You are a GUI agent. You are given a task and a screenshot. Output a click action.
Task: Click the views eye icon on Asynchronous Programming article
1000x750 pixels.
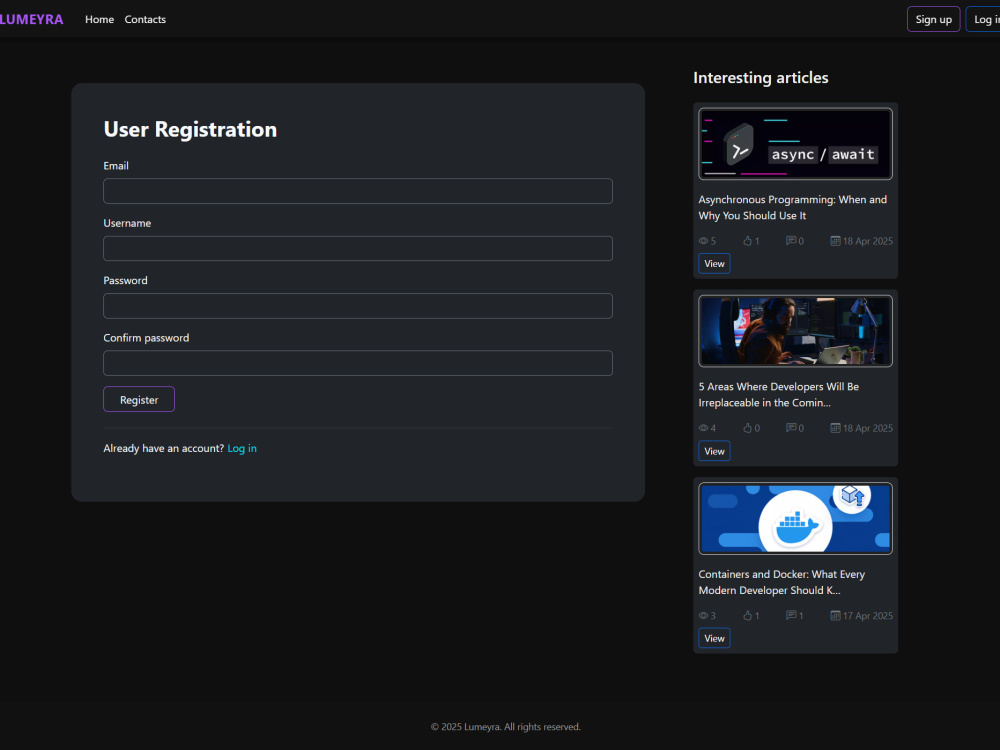[703, 241]
